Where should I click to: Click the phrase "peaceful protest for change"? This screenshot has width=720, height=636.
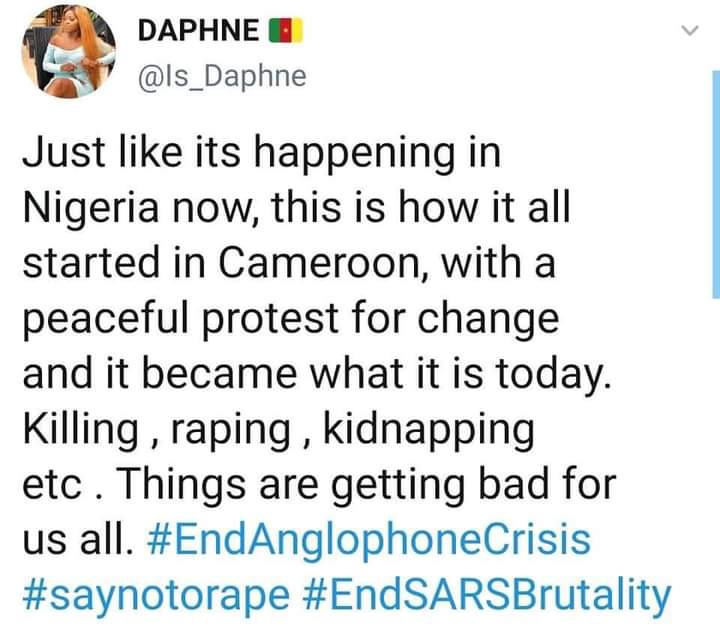coord(291,320)
